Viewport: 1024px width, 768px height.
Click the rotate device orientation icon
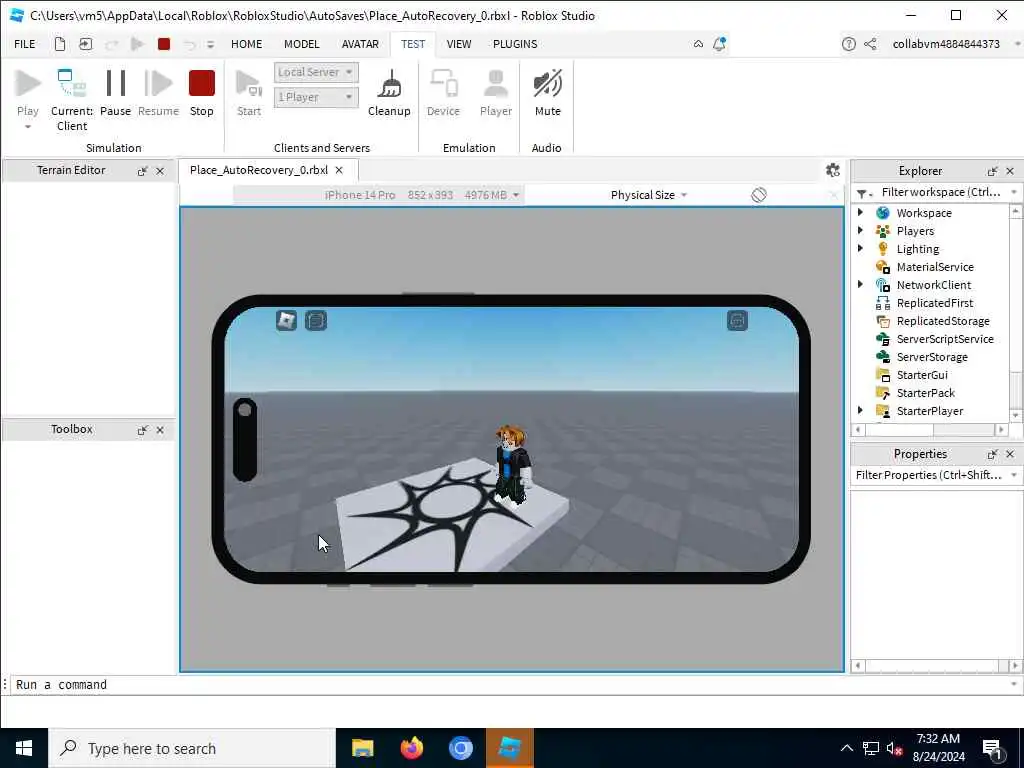point(759,195)
